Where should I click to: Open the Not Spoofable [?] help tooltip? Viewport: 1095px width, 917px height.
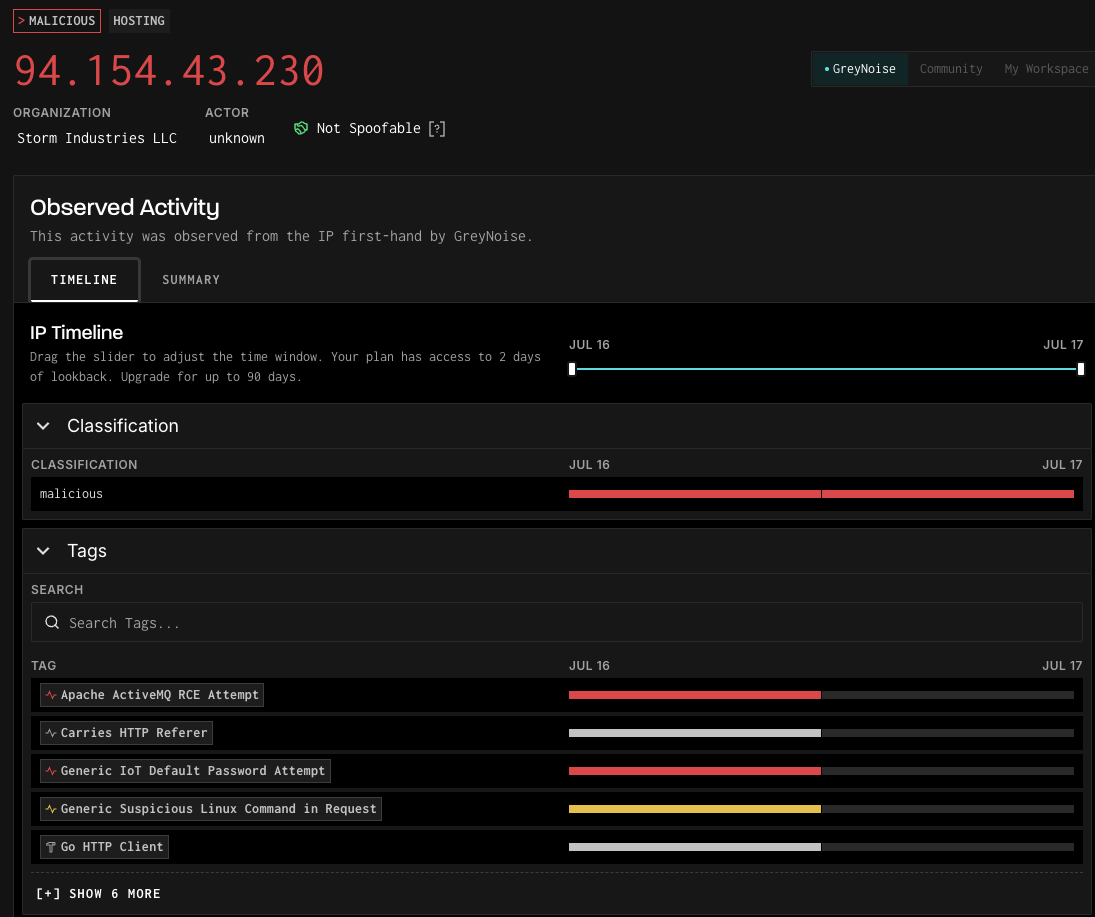(x=437, y=129)
